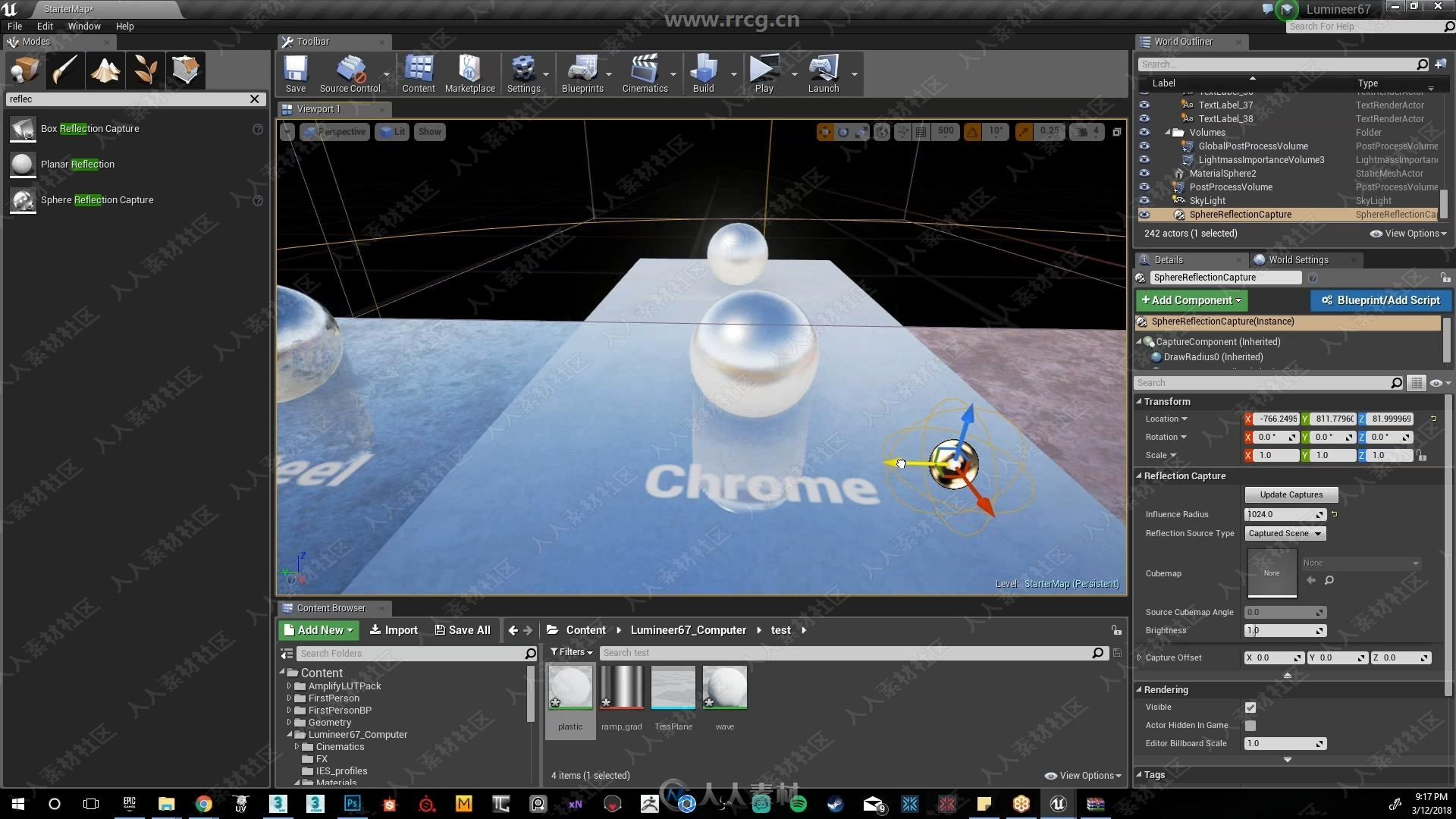Select Paint mode brush icon

64,70
